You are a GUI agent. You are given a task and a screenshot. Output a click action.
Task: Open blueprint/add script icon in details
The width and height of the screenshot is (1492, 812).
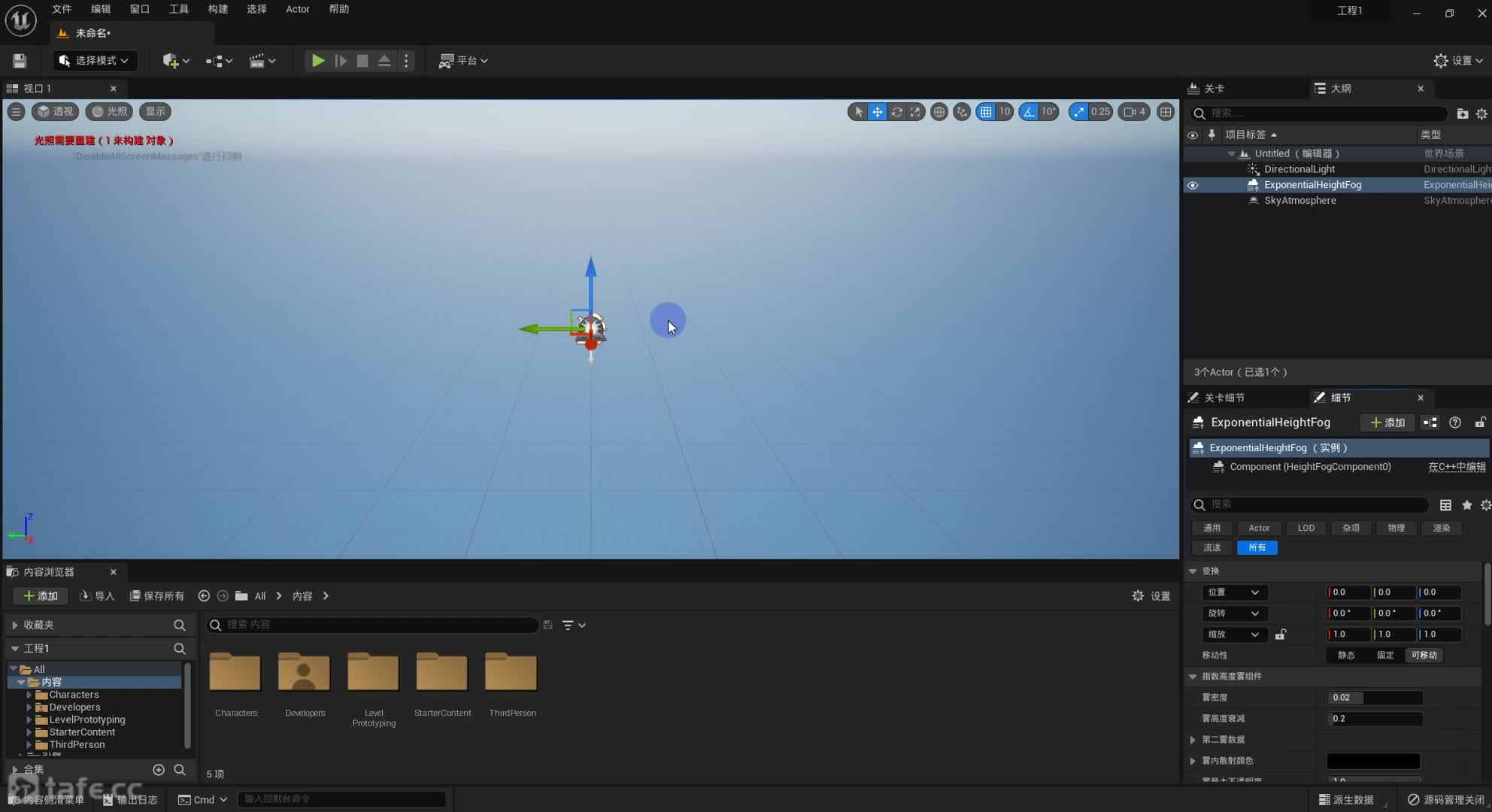(1430, 423)
